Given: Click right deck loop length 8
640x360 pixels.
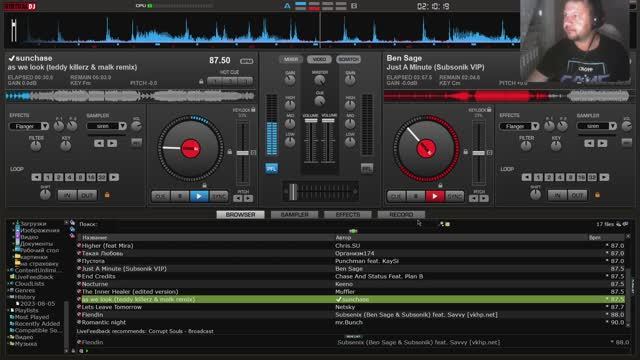Looking at the screenshot, I should pos(570,177).
